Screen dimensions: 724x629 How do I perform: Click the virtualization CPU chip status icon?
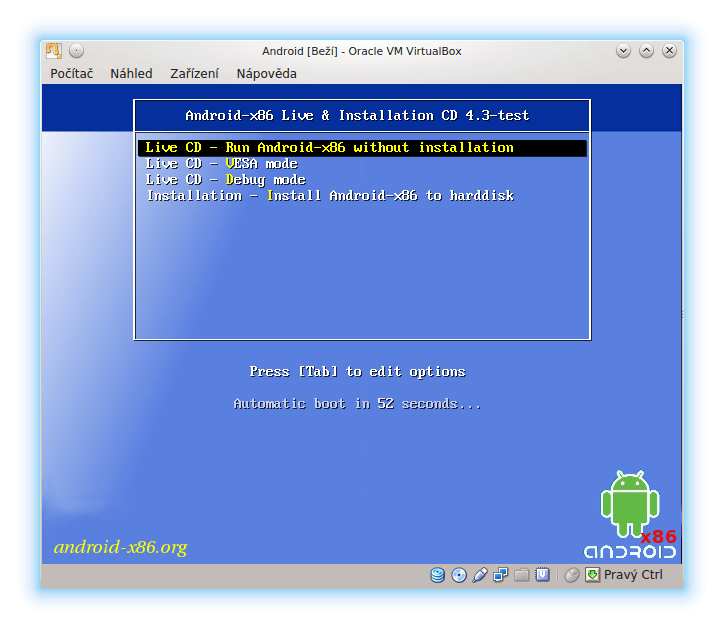[x=543, y=575]
